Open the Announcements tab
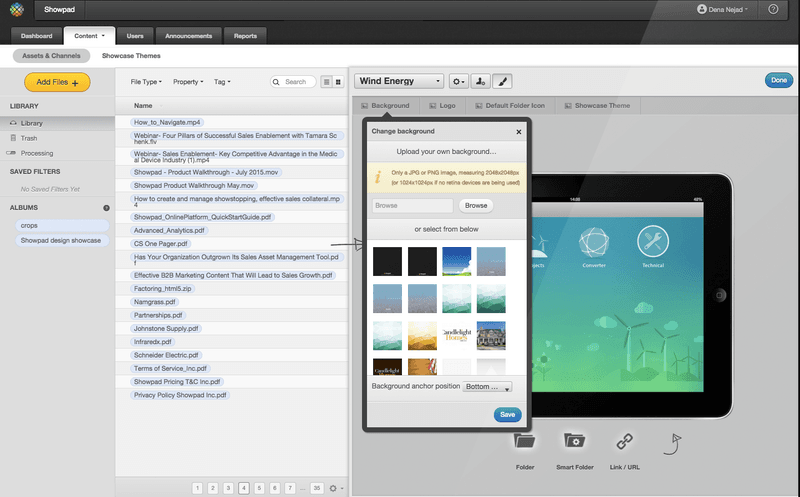The width and height of the screenshot is (800, 497). [188, 36]
